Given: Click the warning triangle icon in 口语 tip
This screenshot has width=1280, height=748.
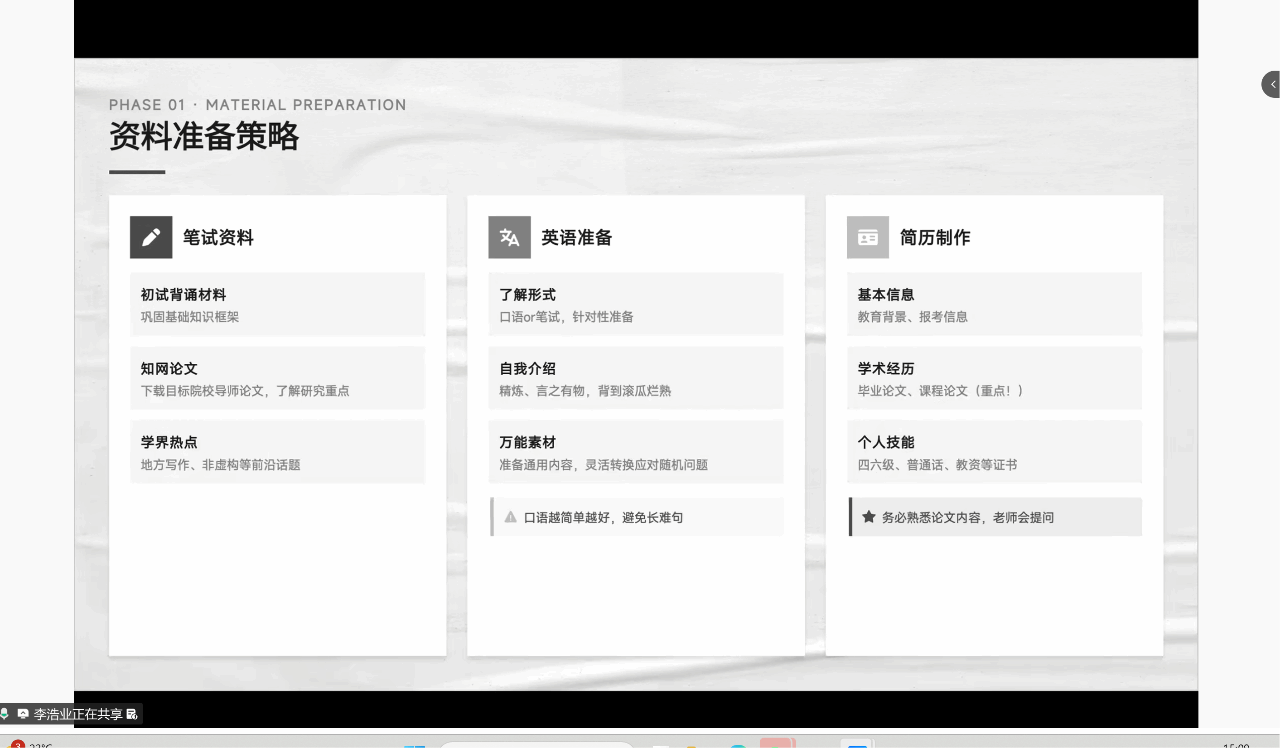Looking at the screenshot, I should coord(511,517).
